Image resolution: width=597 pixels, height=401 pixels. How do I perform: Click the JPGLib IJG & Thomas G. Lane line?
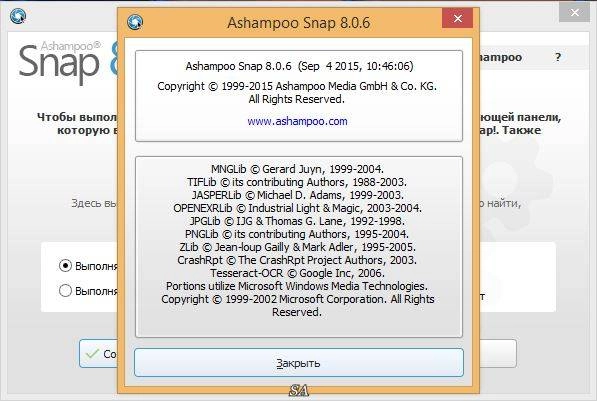297,221
